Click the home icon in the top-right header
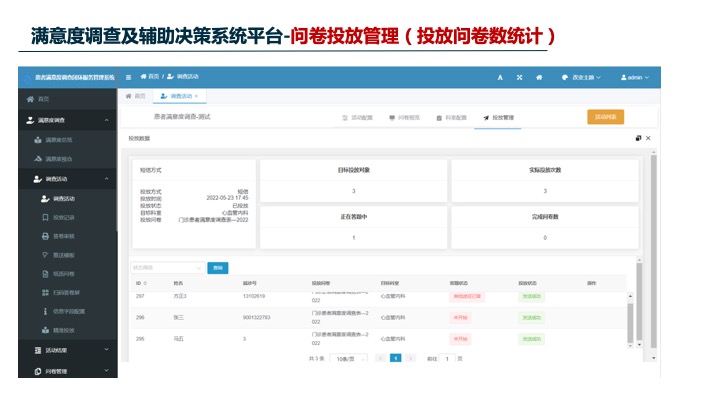The height and width of the screenshot is (405, 720). tap(539, 77)
